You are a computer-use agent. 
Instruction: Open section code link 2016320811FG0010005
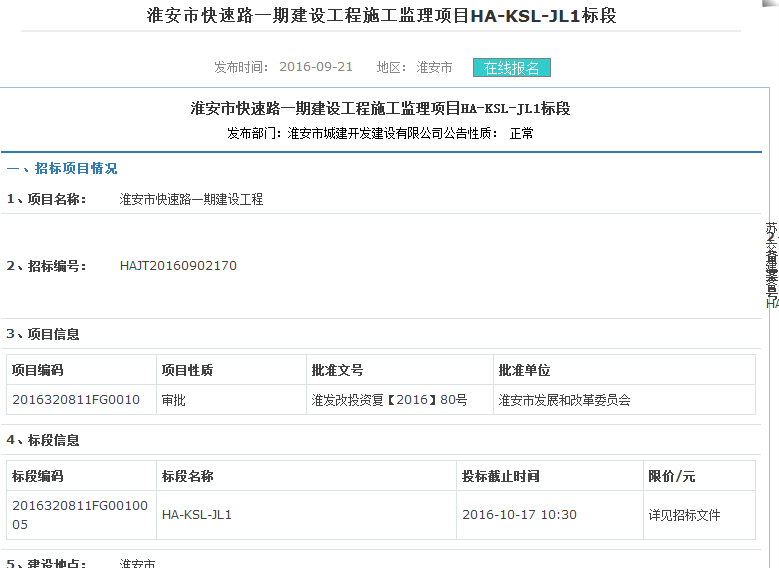pyautogui.click(x=80, y=515)
